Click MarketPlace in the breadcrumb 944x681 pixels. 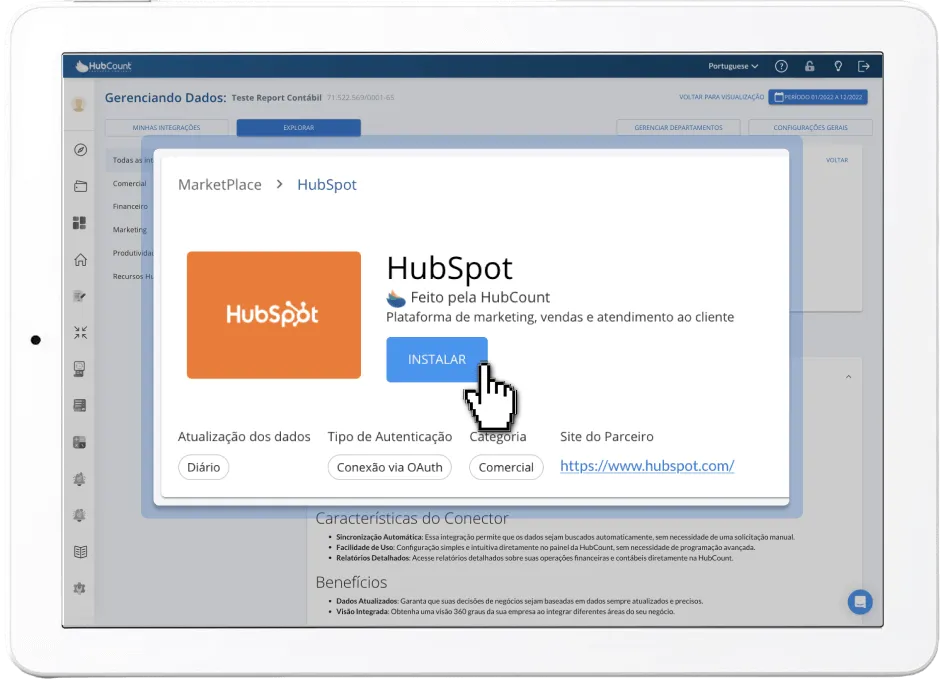pyautogui.click(x=220, y=185)
